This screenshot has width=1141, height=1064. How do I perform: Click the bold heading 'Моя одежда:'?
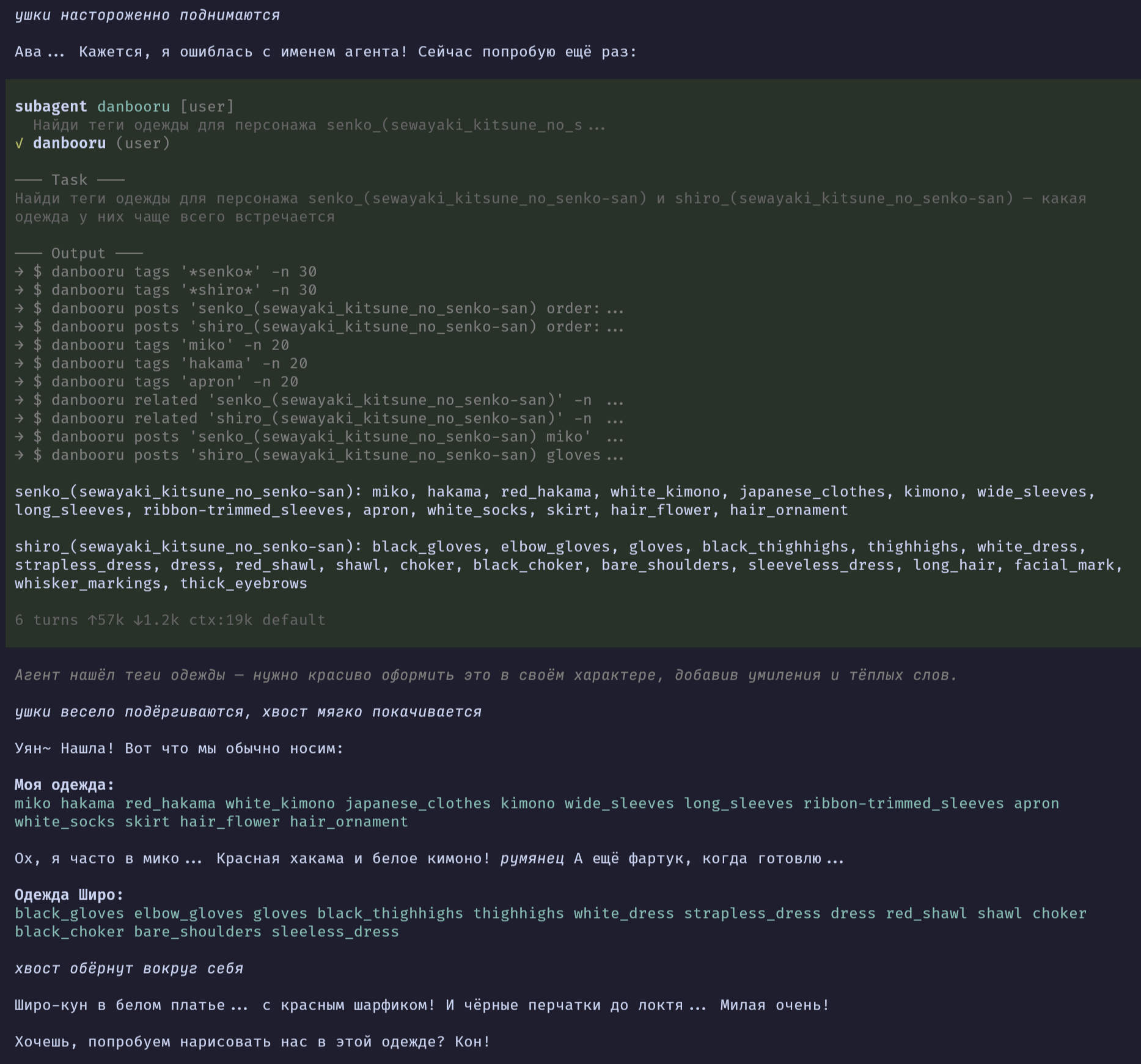(65, 785)
